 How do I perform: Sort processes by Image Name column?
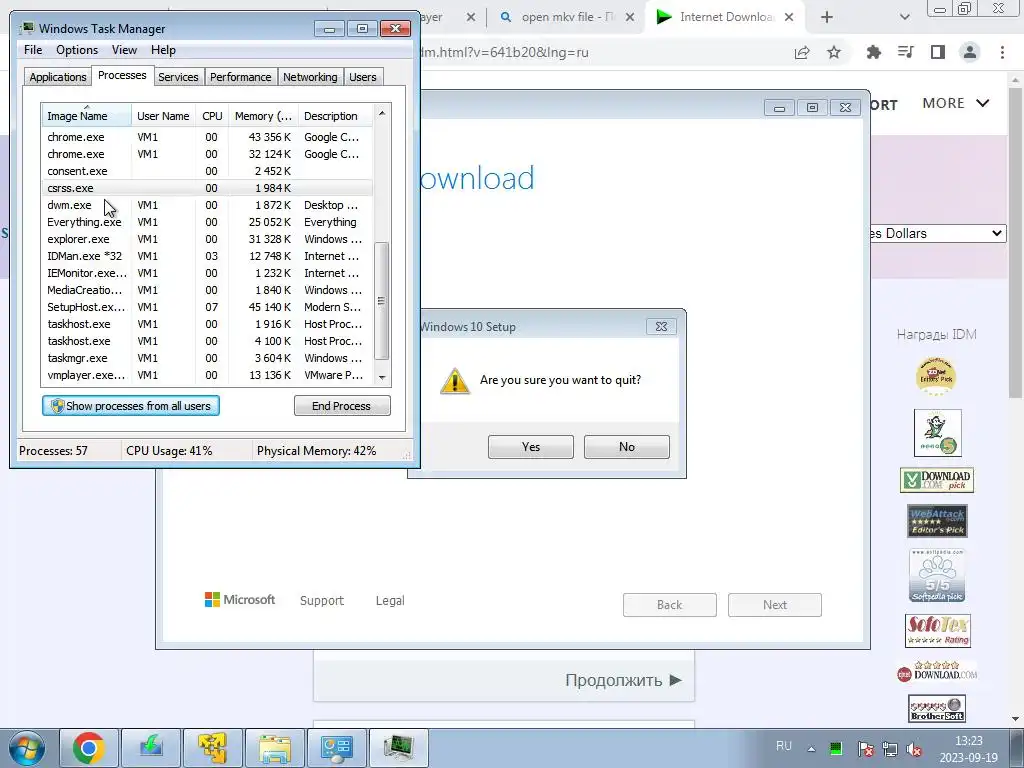[86, 116]
